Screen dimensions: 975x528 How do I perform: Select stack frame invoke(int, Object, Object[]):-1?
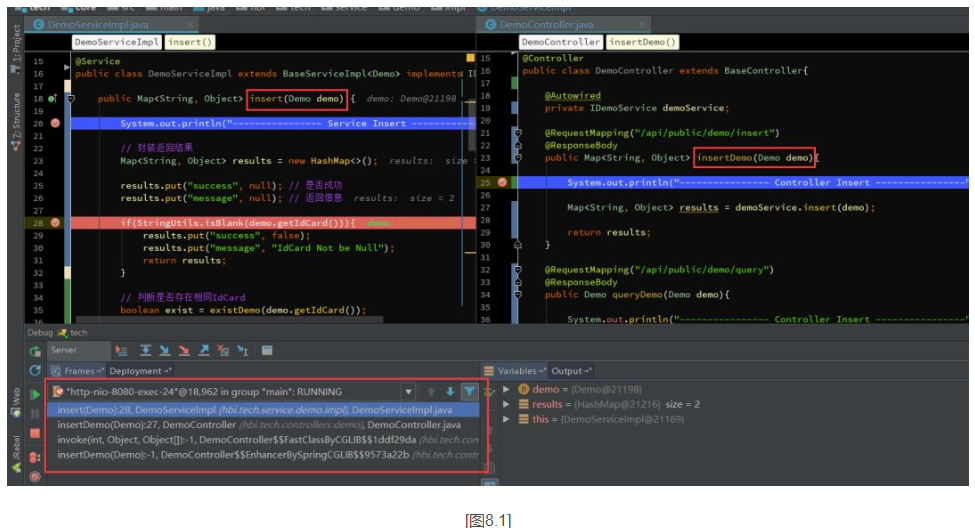tap(264, 440)
